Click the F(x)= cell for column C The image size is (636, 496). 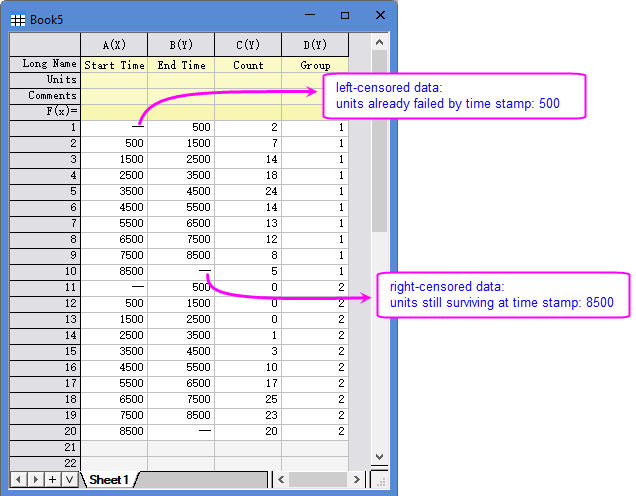click(x=248, y=112)
